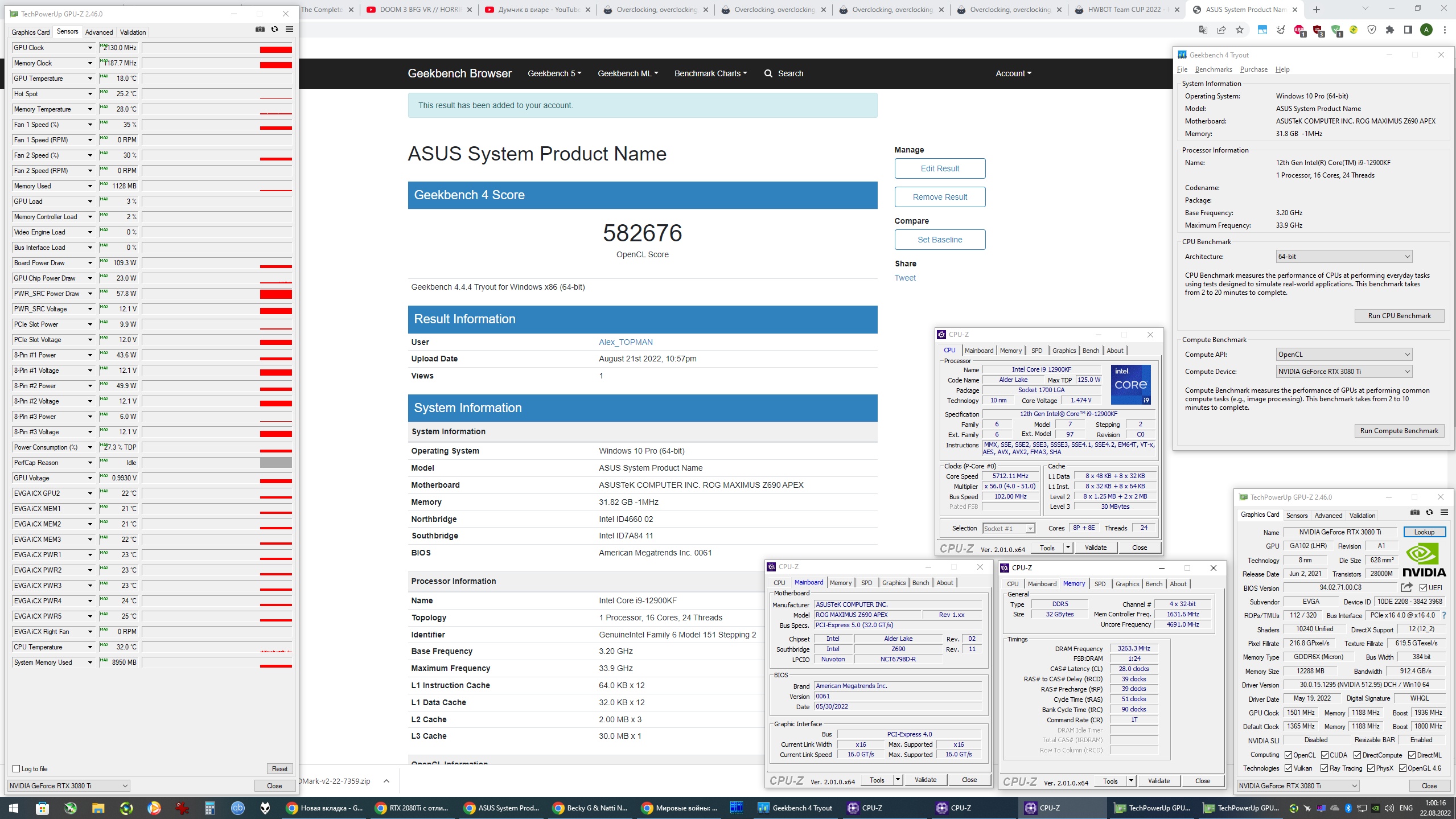Image resolution: width=1456 pixels, height=819 pixels.
Task: Open qBittorrent from taskbar
Action: pyautogui.click(x=238, y=808)
